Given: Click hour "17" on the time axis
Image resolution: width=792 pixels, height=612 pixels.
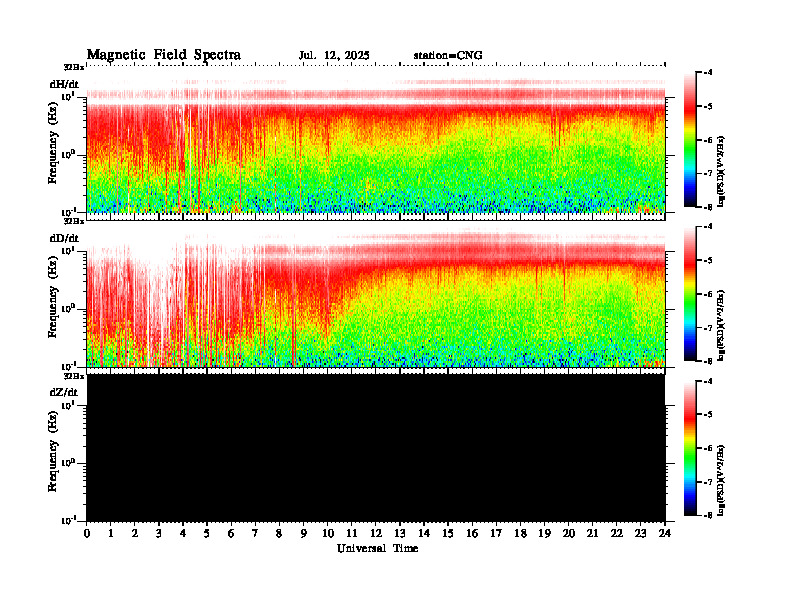Looking at the screenshot, I should click(x=496, y=533).
